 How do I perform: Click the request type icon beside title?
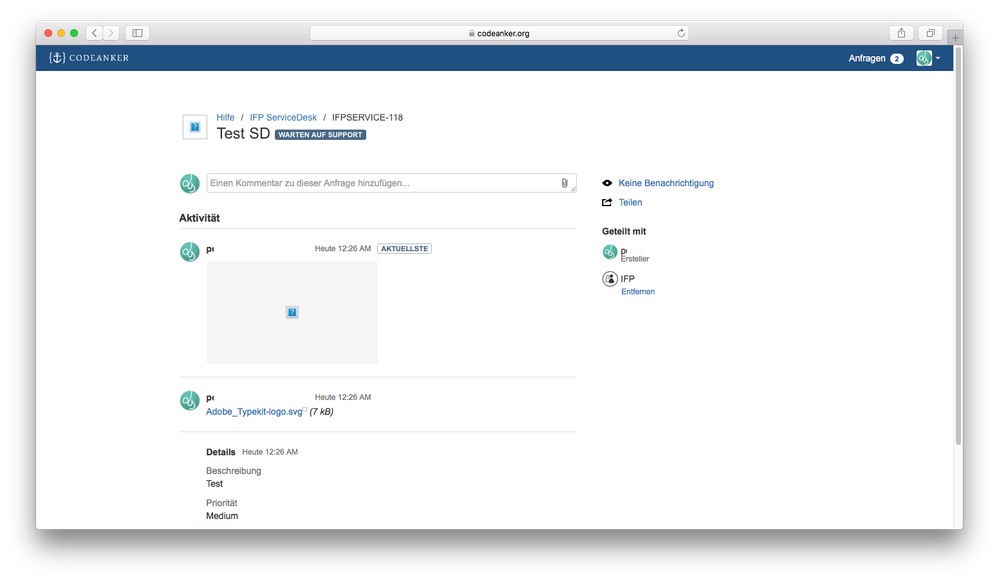[195, 127]
